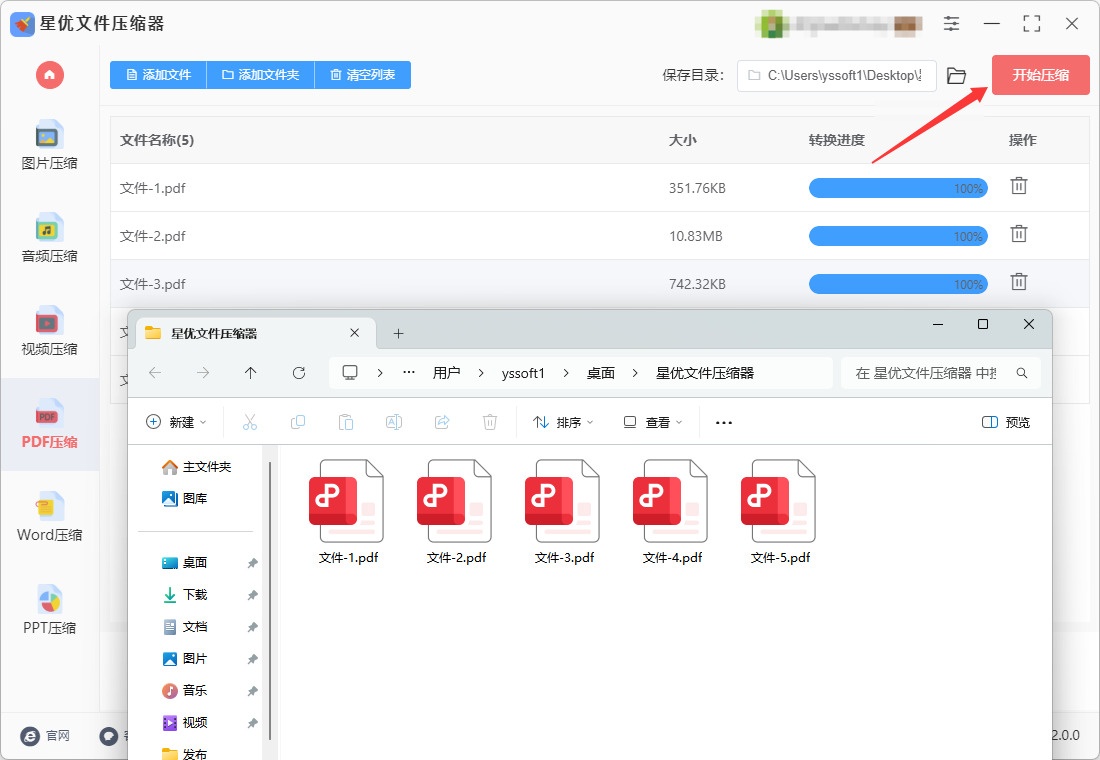The height and width of the screenshot is (760, 1100).
Task: Open 音乐 in the navigation pane
Action: (x=185, y=691)
